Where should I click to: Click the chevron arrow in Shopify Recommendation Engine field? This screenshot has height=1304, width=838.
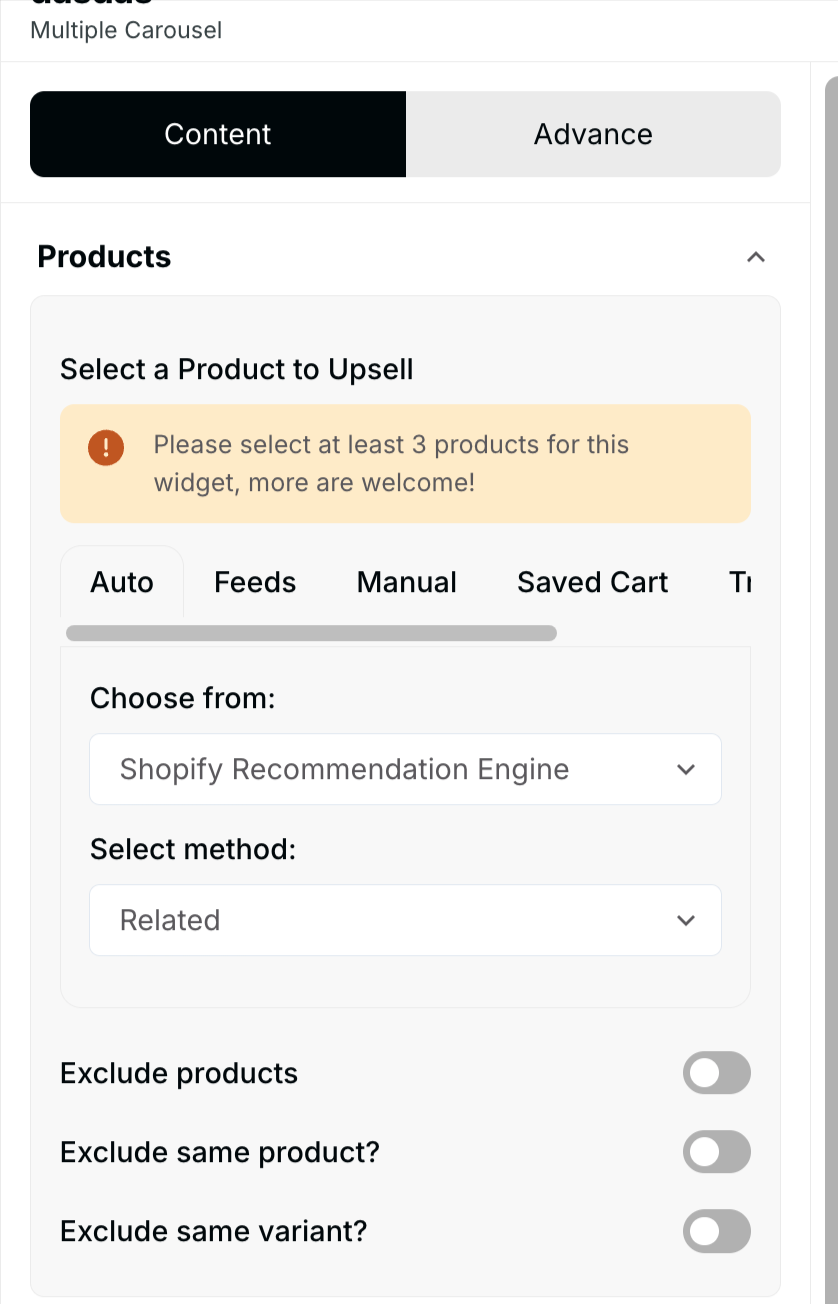pyautogui.click(x=686, y=769)
